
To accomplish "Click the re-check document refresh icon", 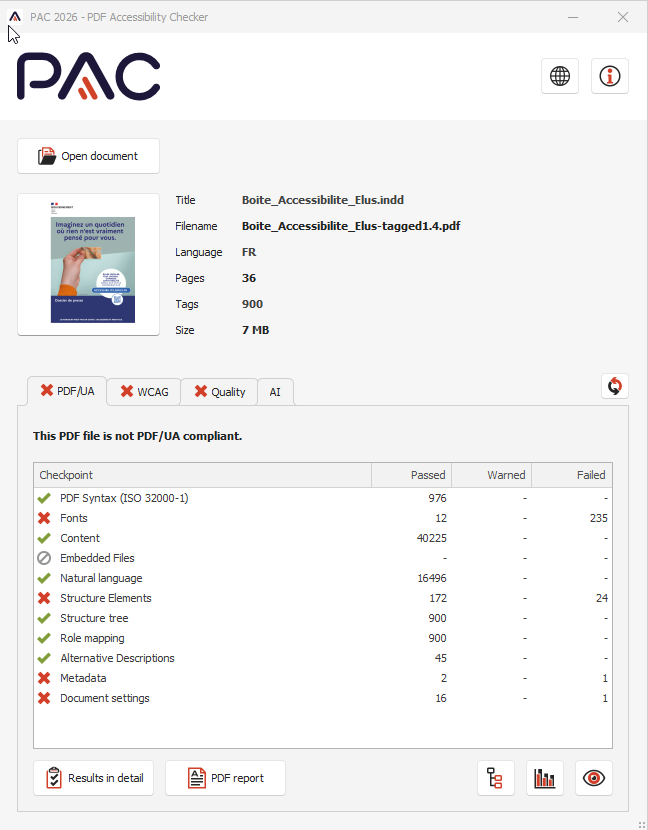I will (615, 386).
